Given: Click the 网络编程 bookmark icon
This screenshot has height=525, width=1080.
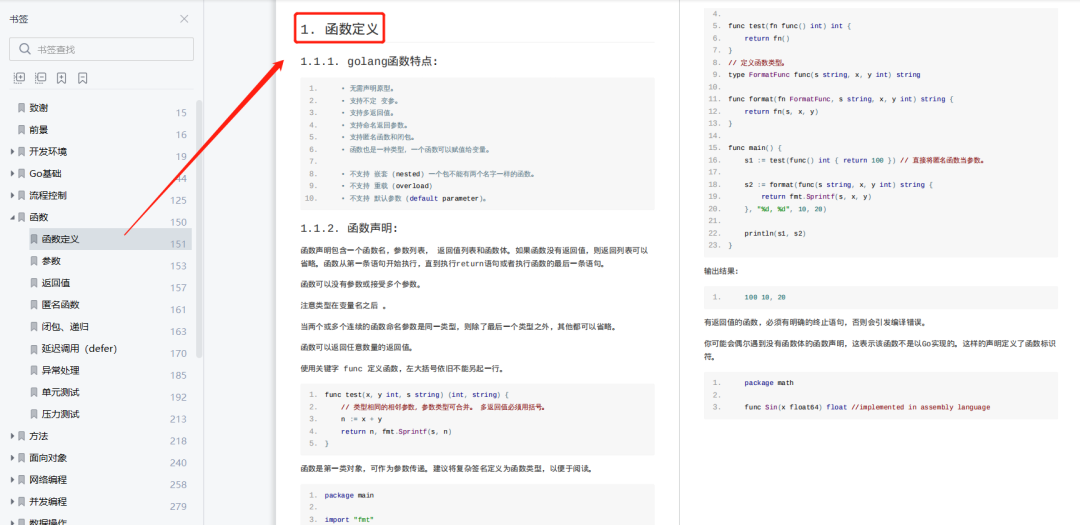Looking at the screenshot, I should pos(22,480).
